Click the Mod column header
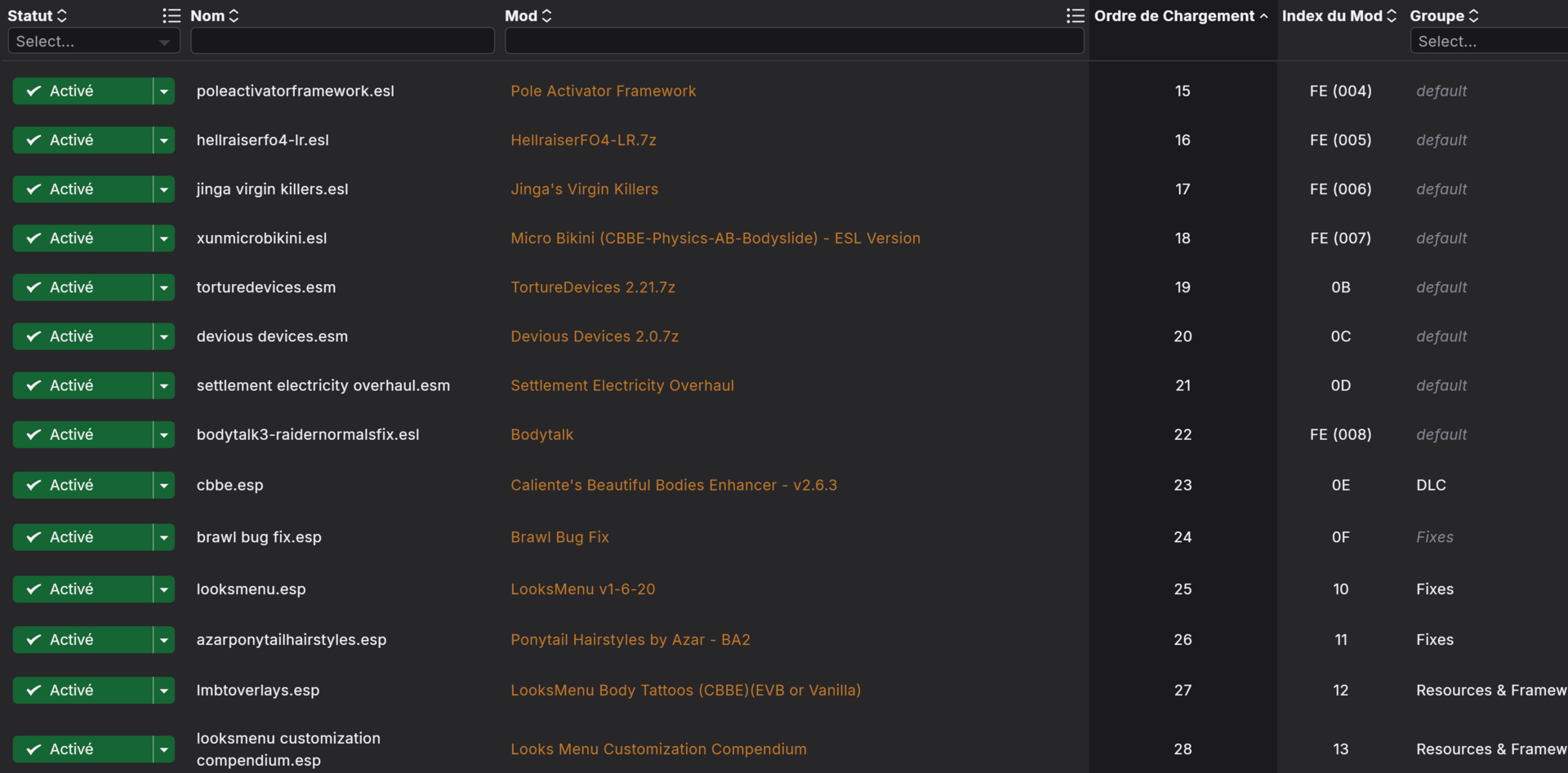Screen dimensions: 1568x773 pyautogui.click(x=521, y=16)
